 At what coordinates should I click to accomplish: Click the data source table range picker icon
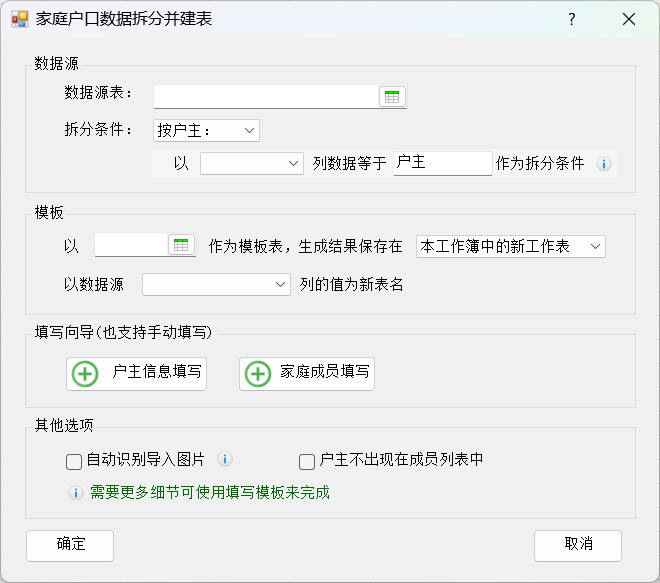tap(392, 97)
